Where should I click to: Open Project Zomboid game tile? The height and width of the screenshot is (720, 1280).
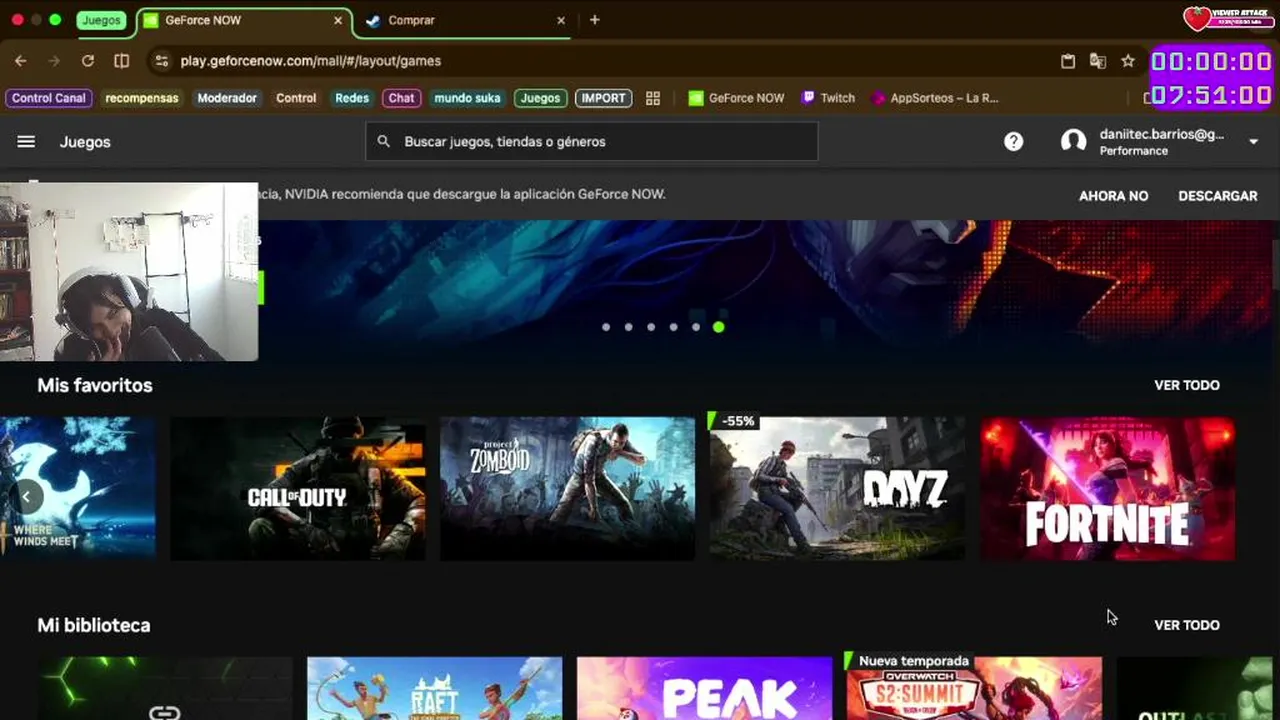pos(567,489)
